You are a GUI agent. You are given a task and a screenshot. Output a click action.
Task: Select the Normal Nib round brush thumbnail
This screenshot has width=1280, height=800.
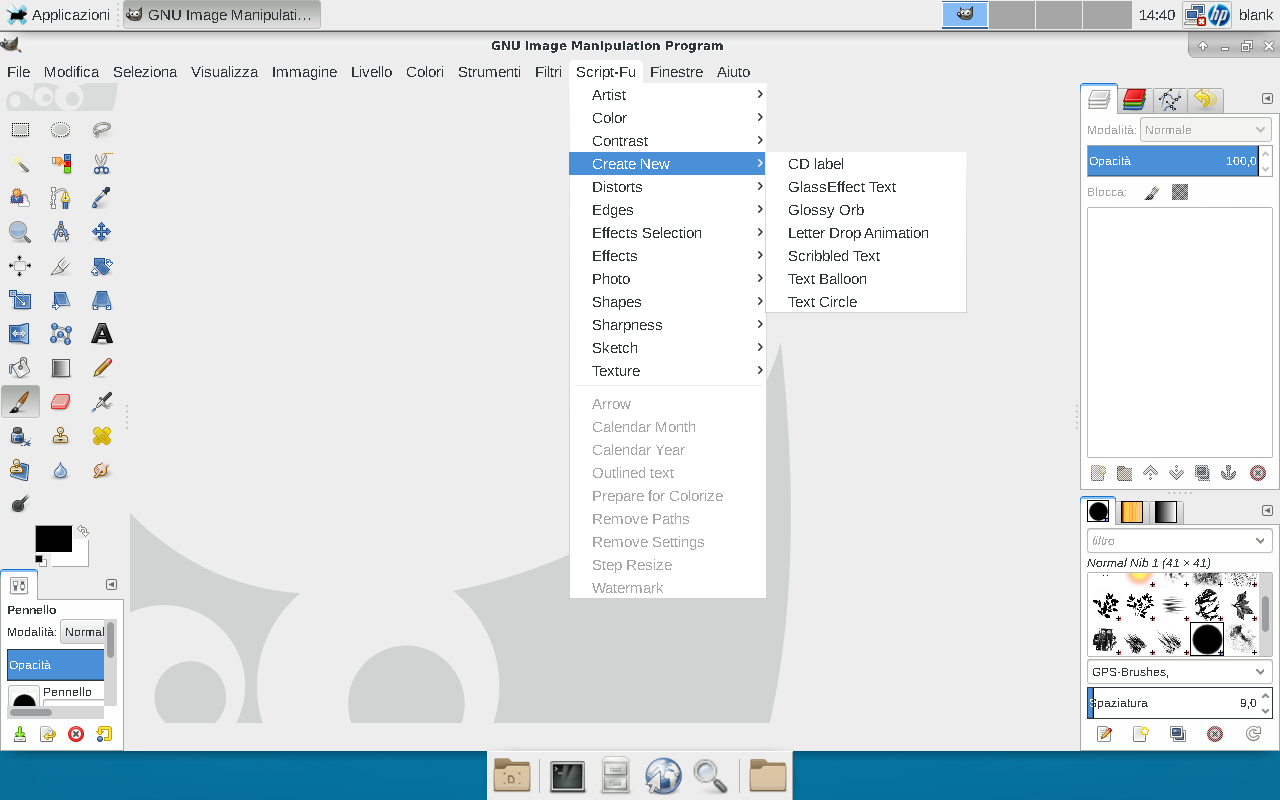[1207, 639]
